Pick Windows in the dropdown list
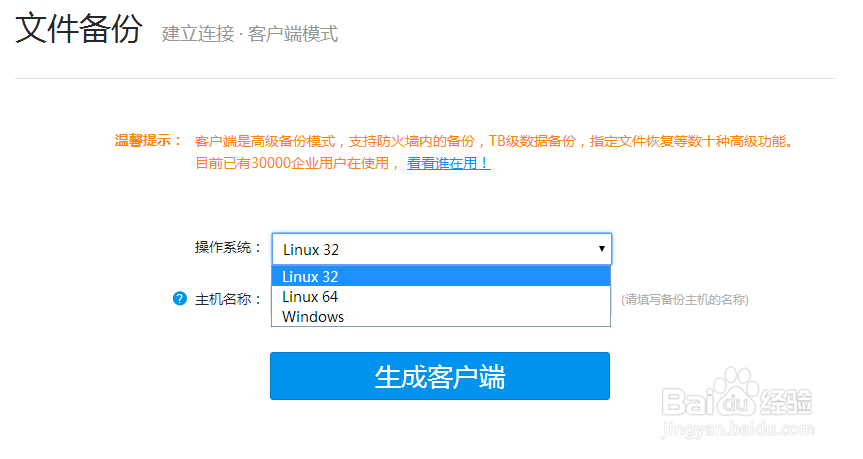863x459 pixels. 440,317
